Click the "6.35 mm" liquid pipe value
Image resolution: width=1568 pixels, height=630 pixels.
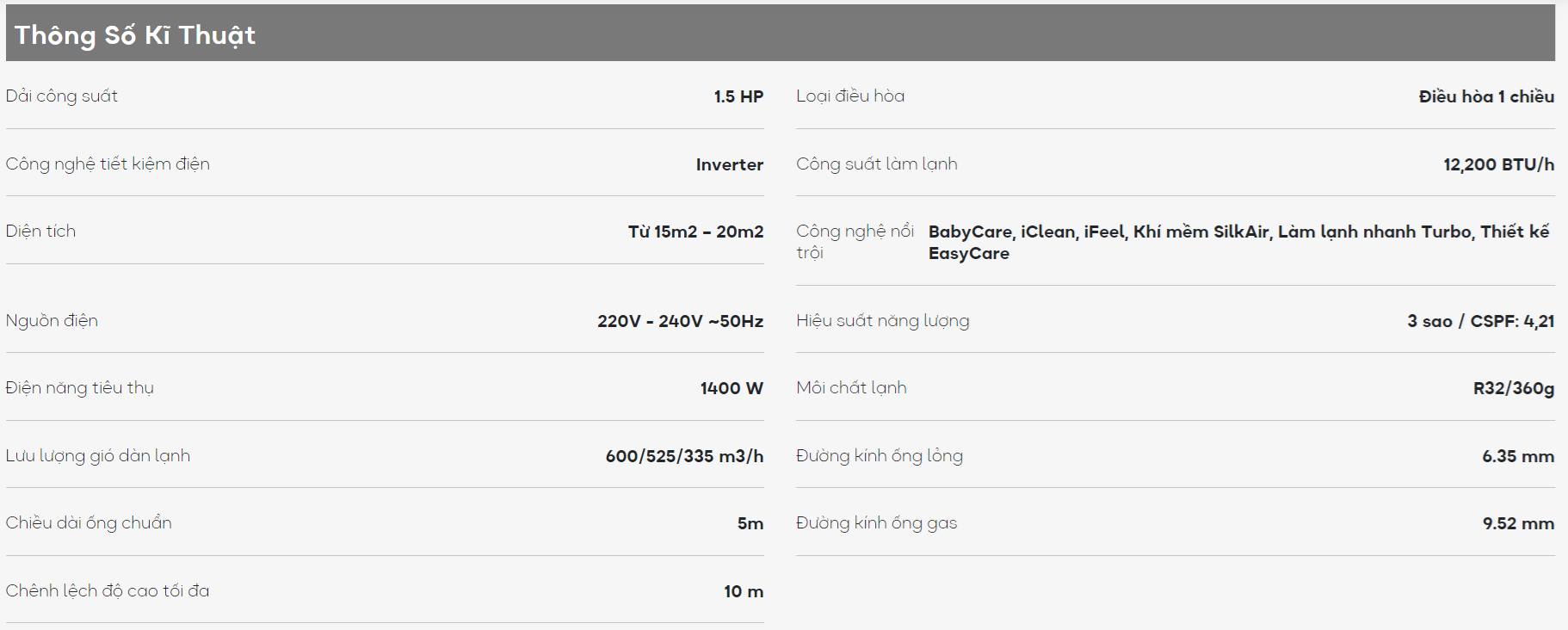(1517, 456)
